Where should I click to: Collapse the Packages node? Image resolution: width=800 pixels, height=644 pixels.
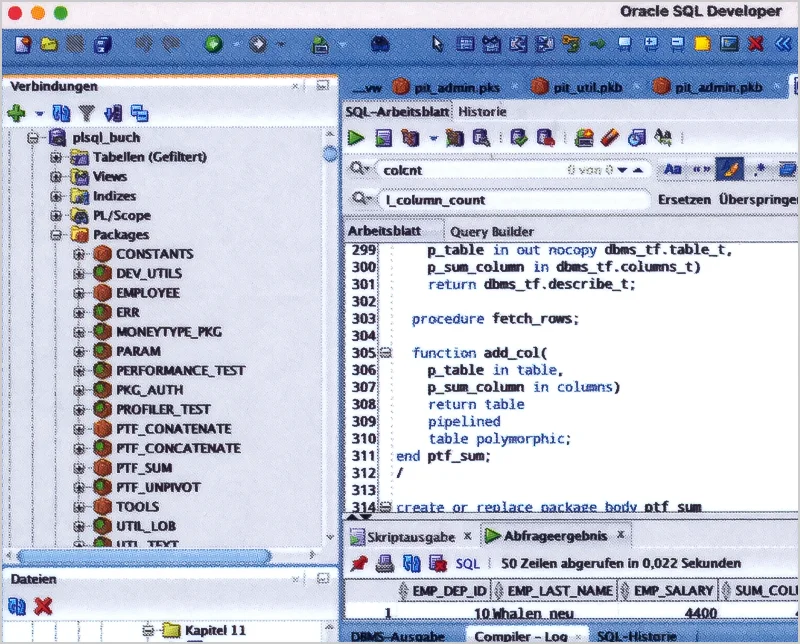pyautogui.click(x=56, y=235)
